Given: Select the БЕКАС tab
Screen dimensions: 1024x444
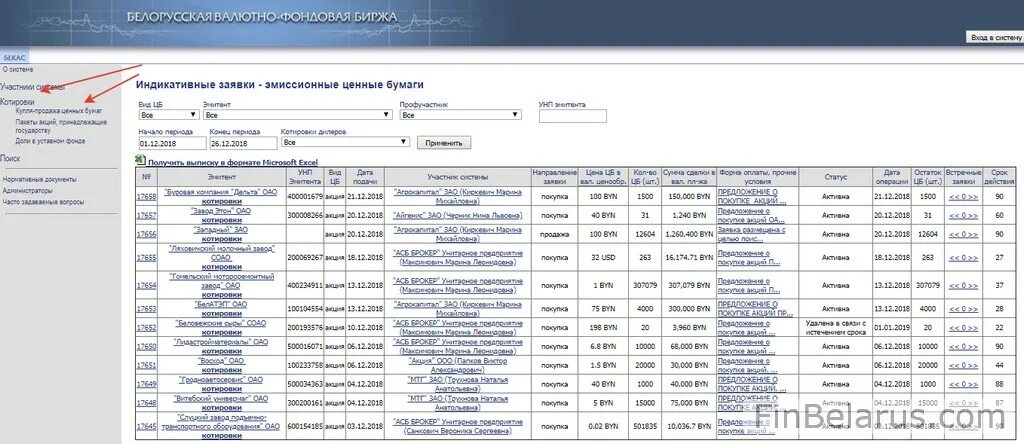Looking at the screenshot, I should [x=14, y=57].
